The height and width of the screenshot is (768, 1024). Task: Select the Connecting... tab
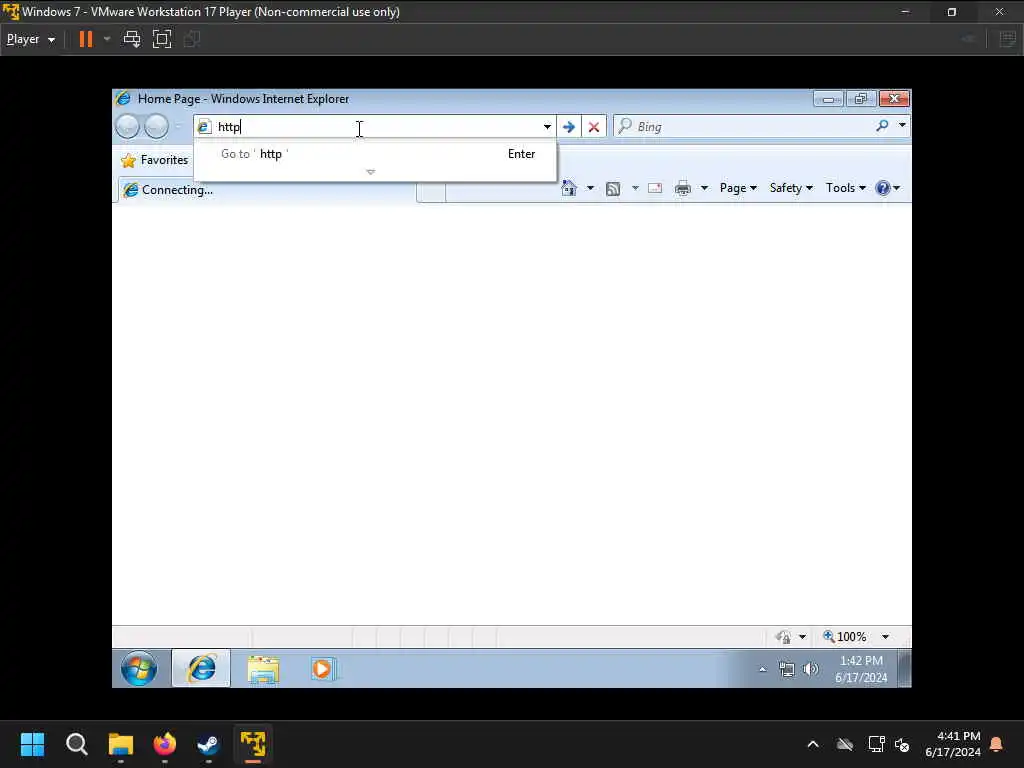(266, 190)
